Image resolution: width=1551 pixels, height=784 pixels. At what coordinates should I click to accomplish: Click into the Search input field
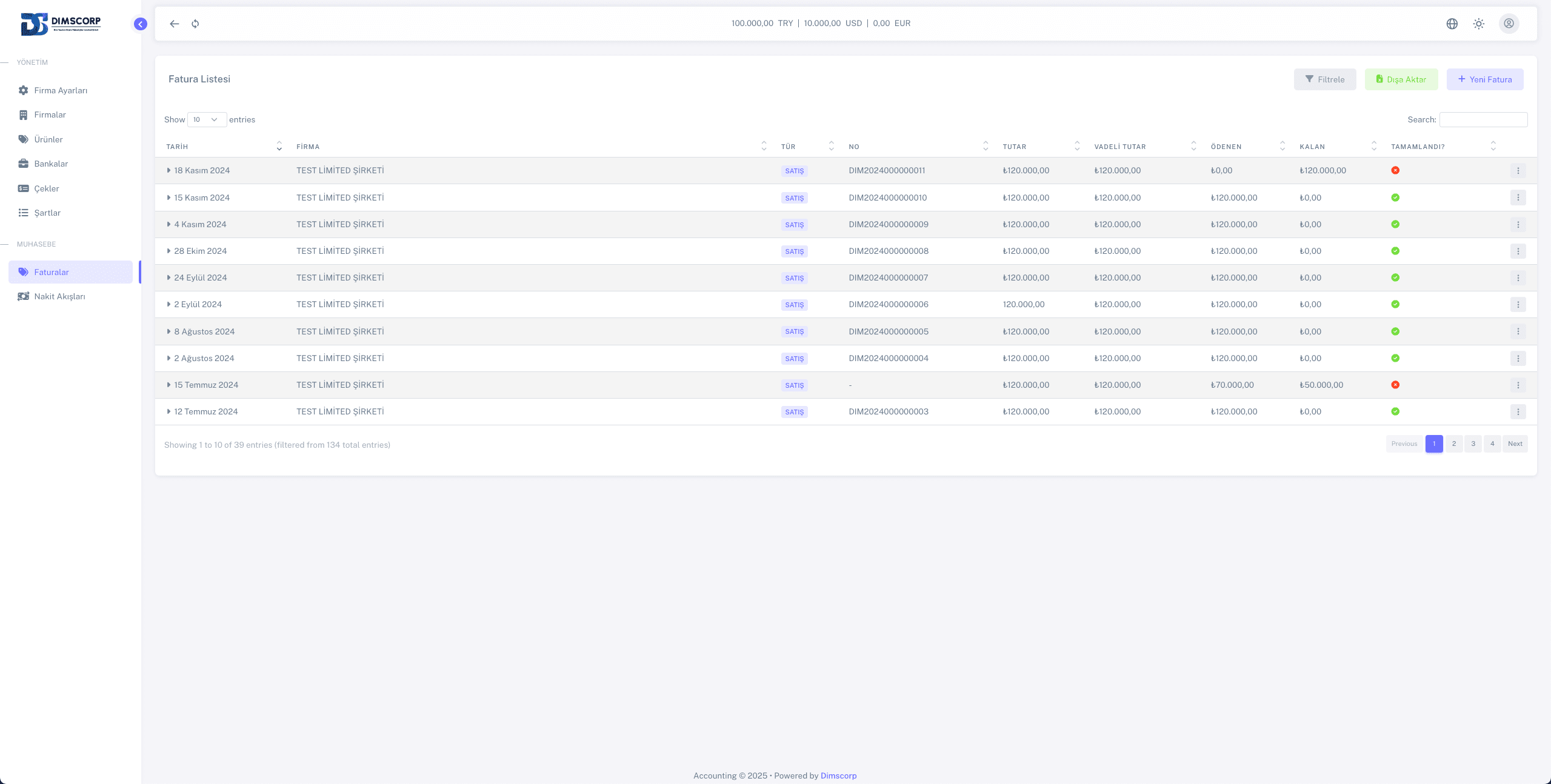(1483, 119)
